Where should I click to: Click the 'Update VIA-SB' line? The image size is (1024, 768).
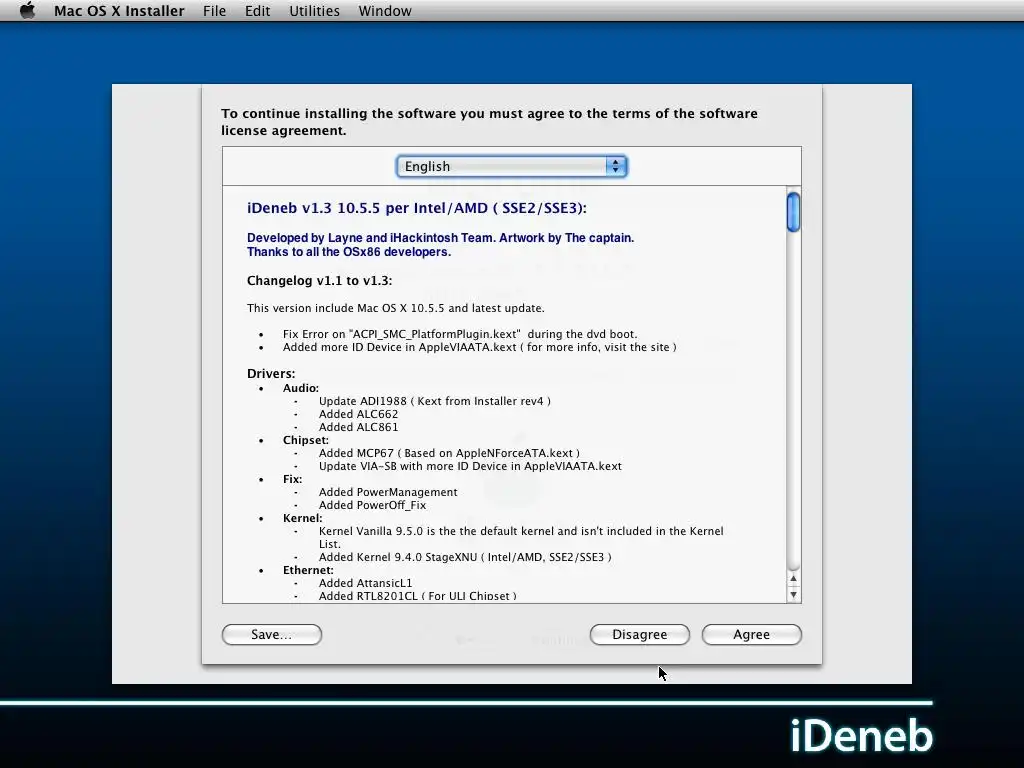(x=470, y=466)
